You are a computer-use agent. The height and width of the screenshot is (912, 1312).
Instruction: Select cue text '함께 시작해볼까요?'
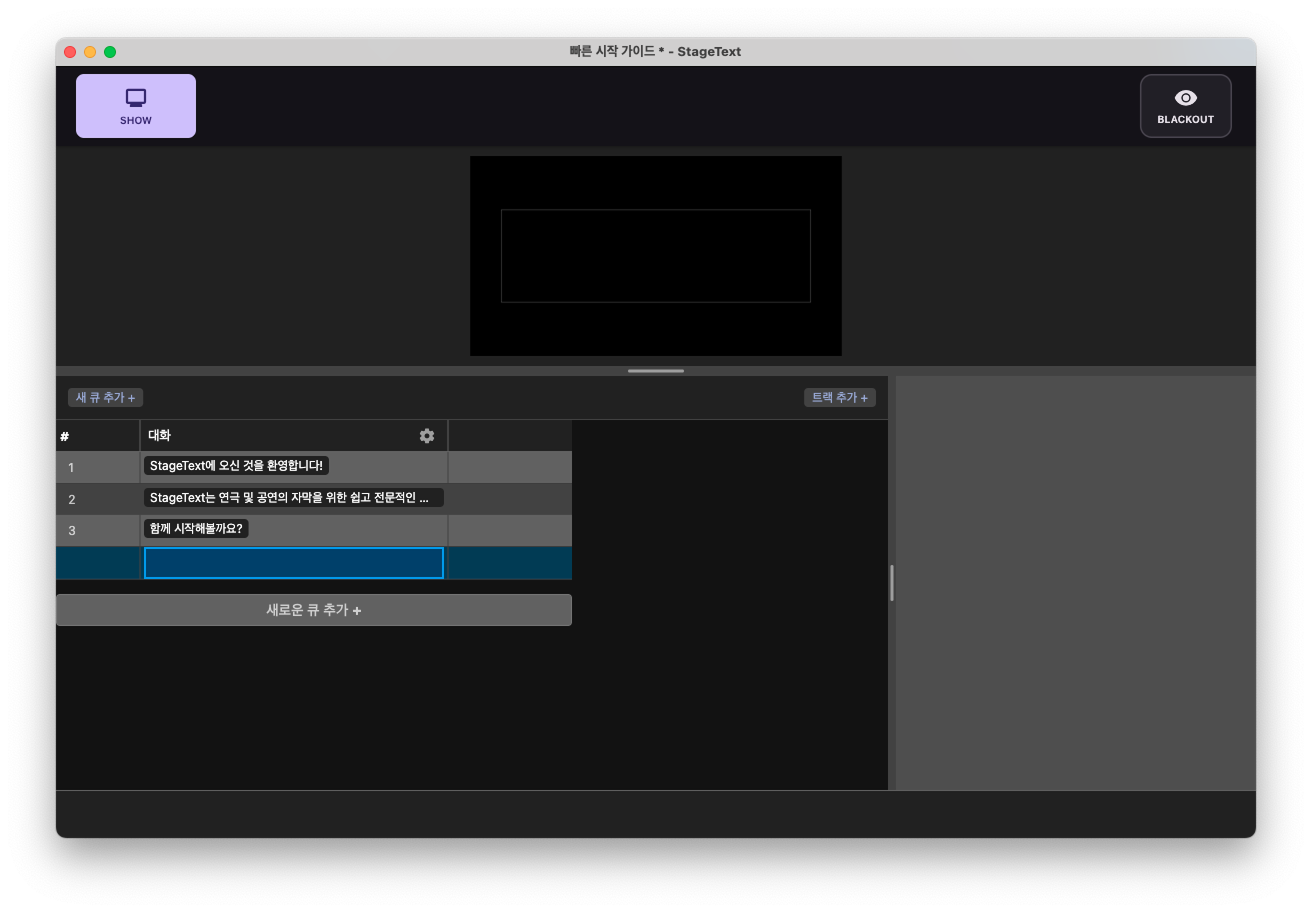196,529
